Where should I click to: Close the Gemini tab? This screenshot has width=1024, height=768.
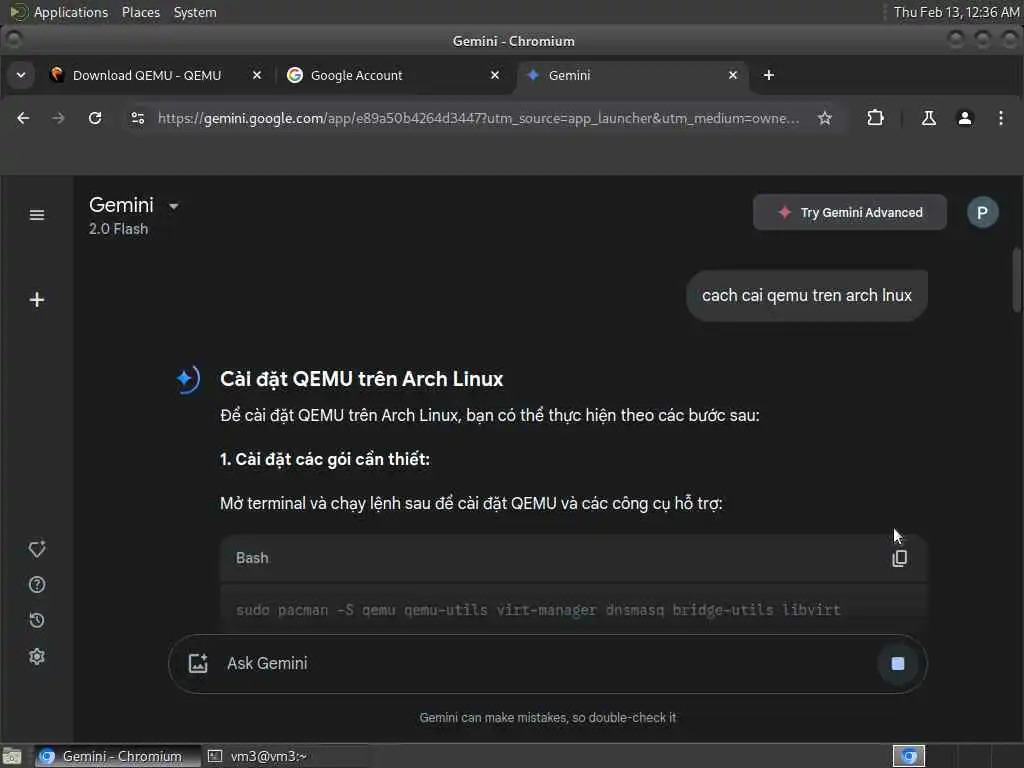pos(733,75)
